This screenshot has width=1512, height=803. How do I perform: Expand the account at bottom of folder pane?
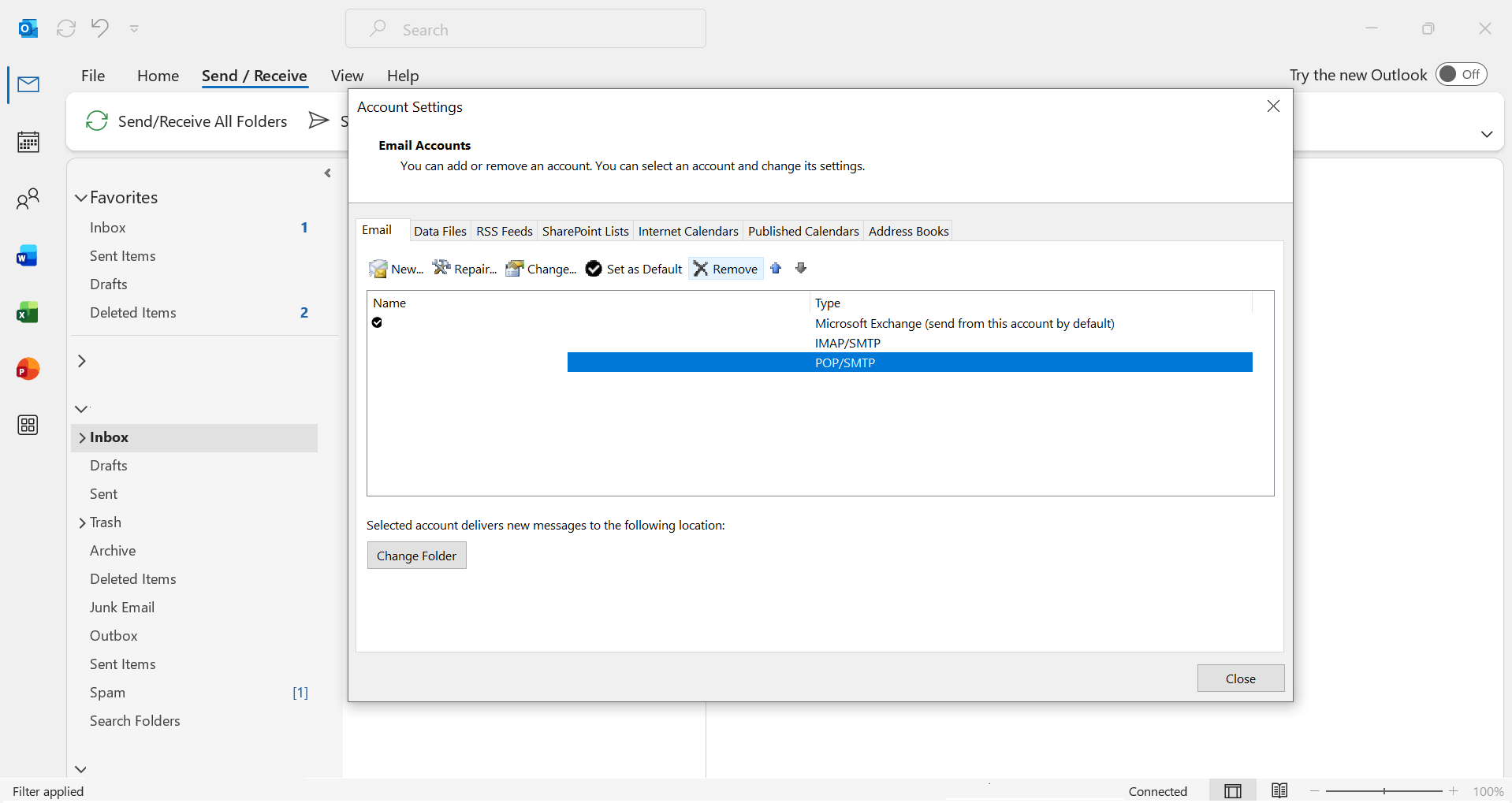(80, 770)
